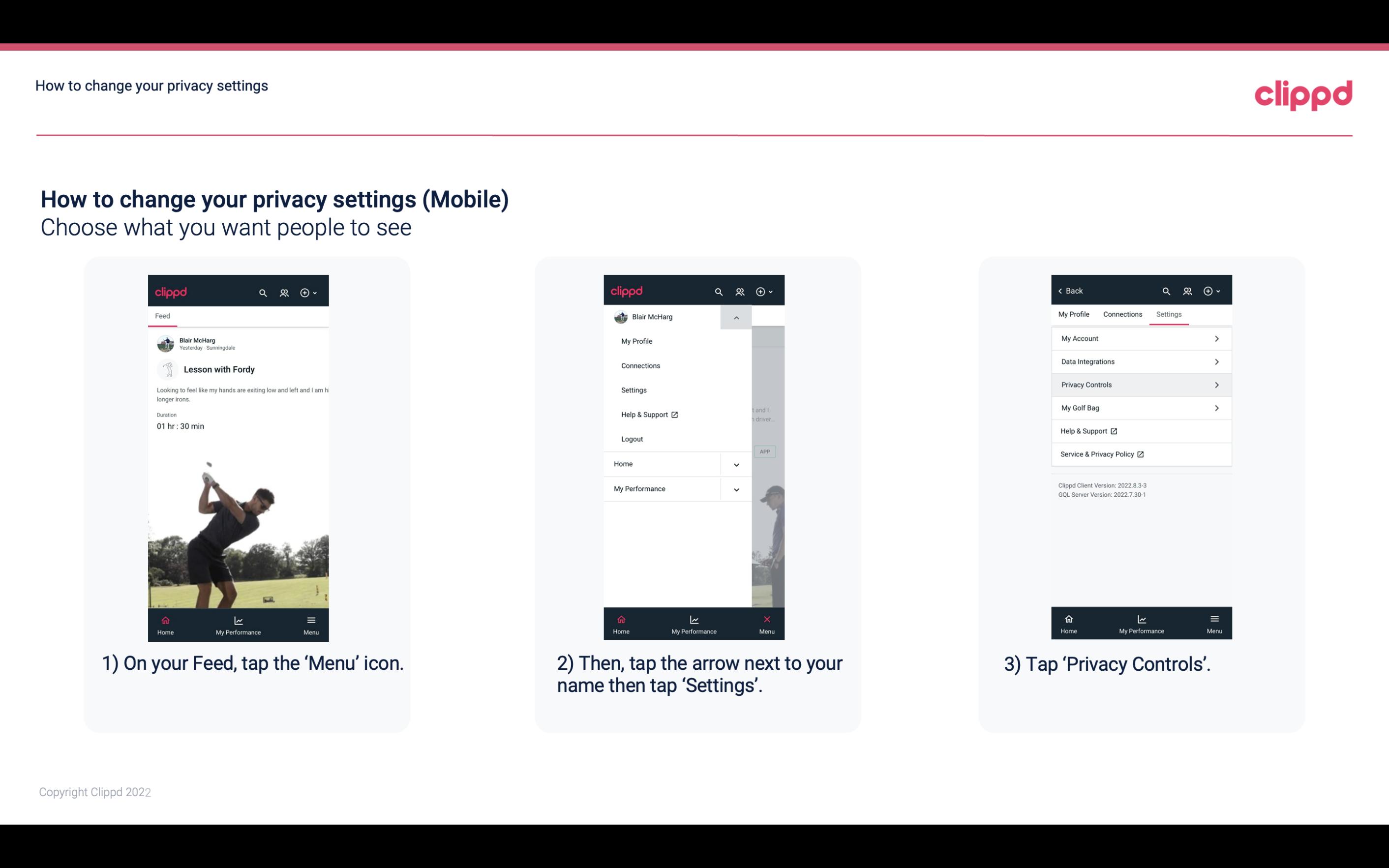Open Connections menu item
This screenshot has width=1389, height=868.
[x=641, y=365]
